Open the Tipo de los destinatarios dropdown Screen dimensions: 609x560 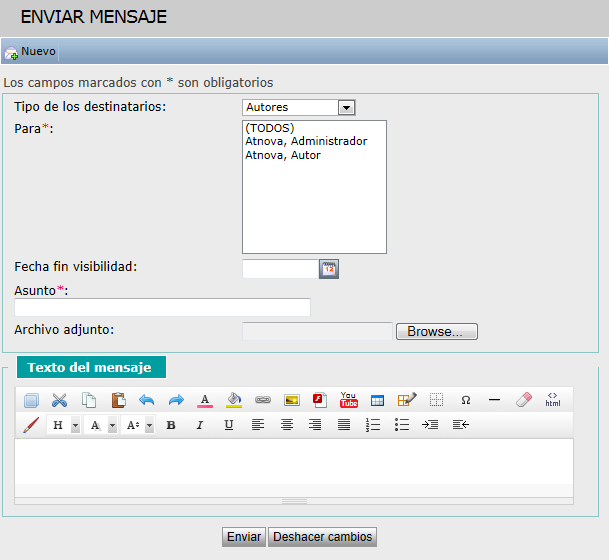(299, 107)
